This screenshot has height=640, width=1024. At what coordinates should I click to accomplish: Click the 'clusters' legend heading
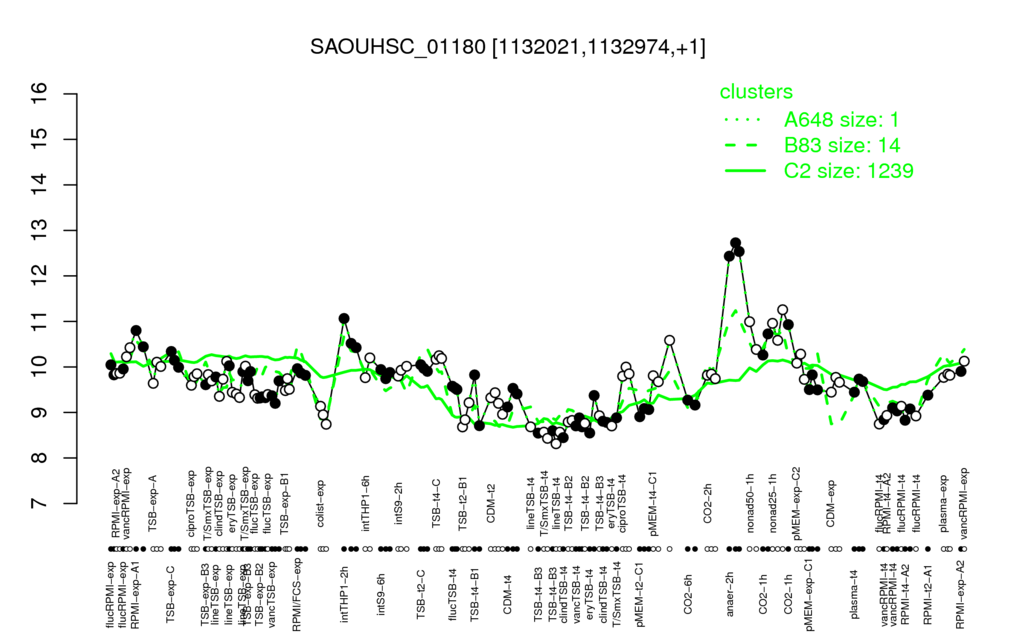click(x=756, y=92)
